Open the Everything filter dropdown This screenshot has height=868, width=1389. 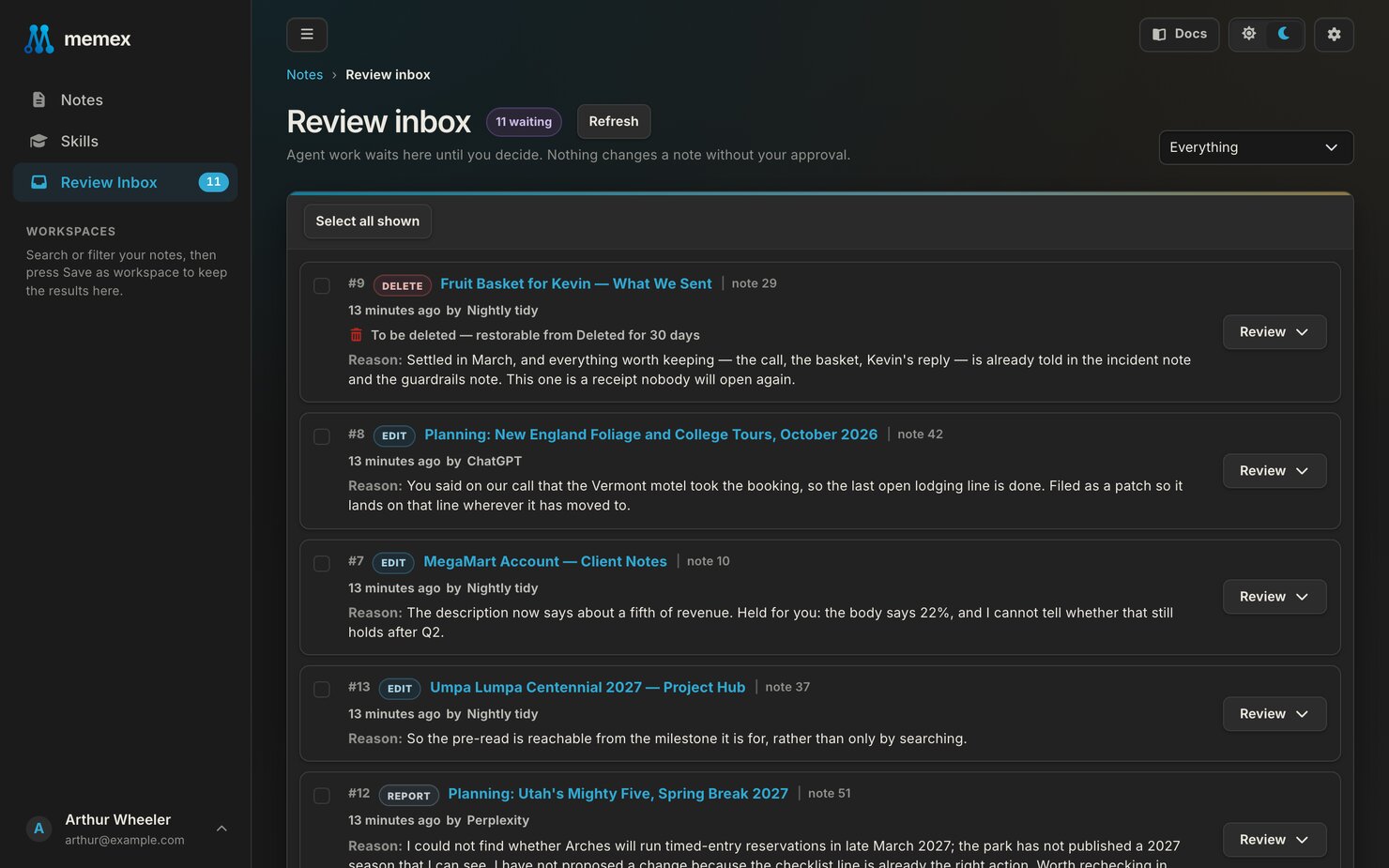click(1256, 147)
